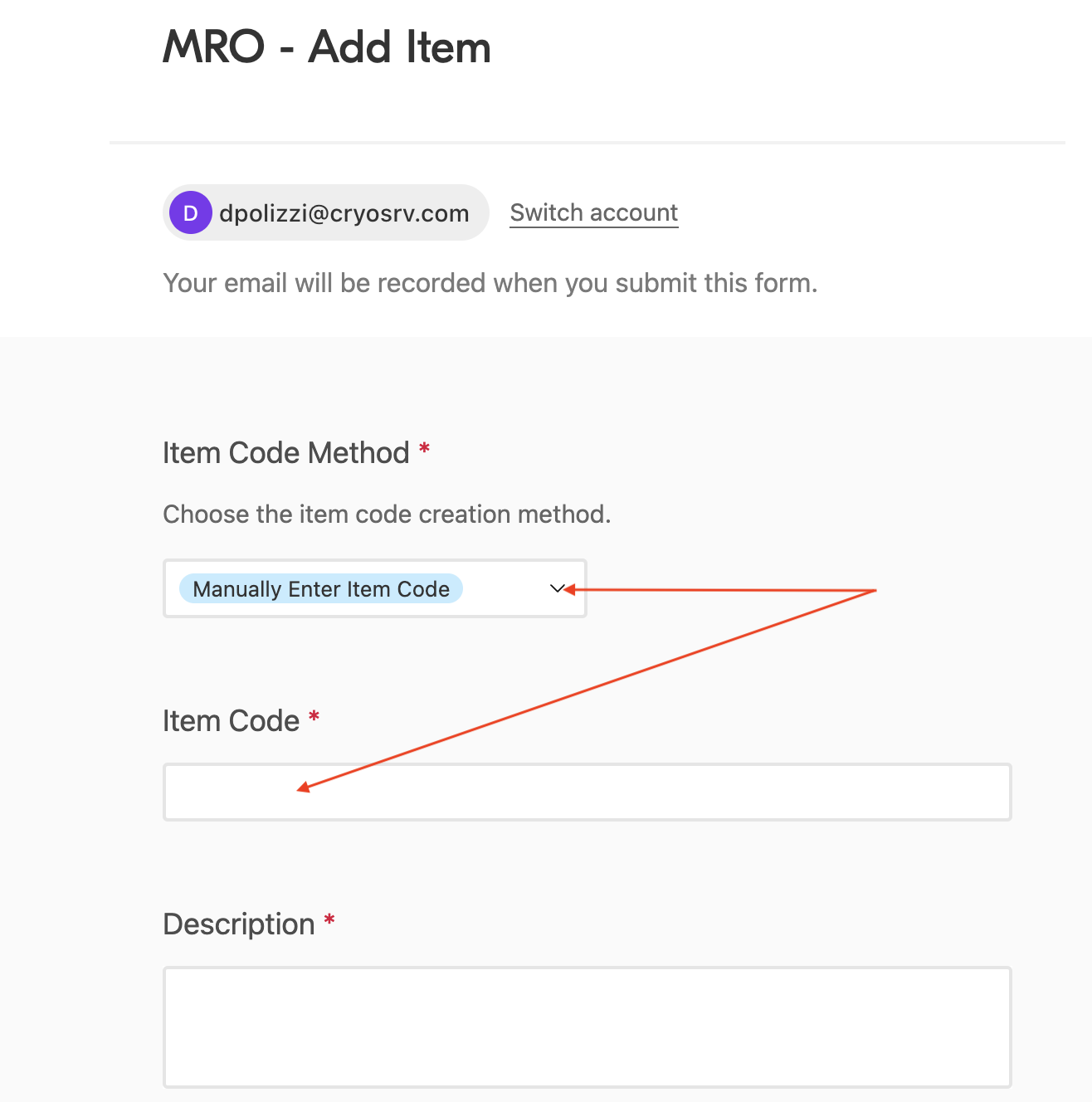Click the red arrowhead inside Item Code field
The image size is (1092, 1102).
(x=304, y=787)
